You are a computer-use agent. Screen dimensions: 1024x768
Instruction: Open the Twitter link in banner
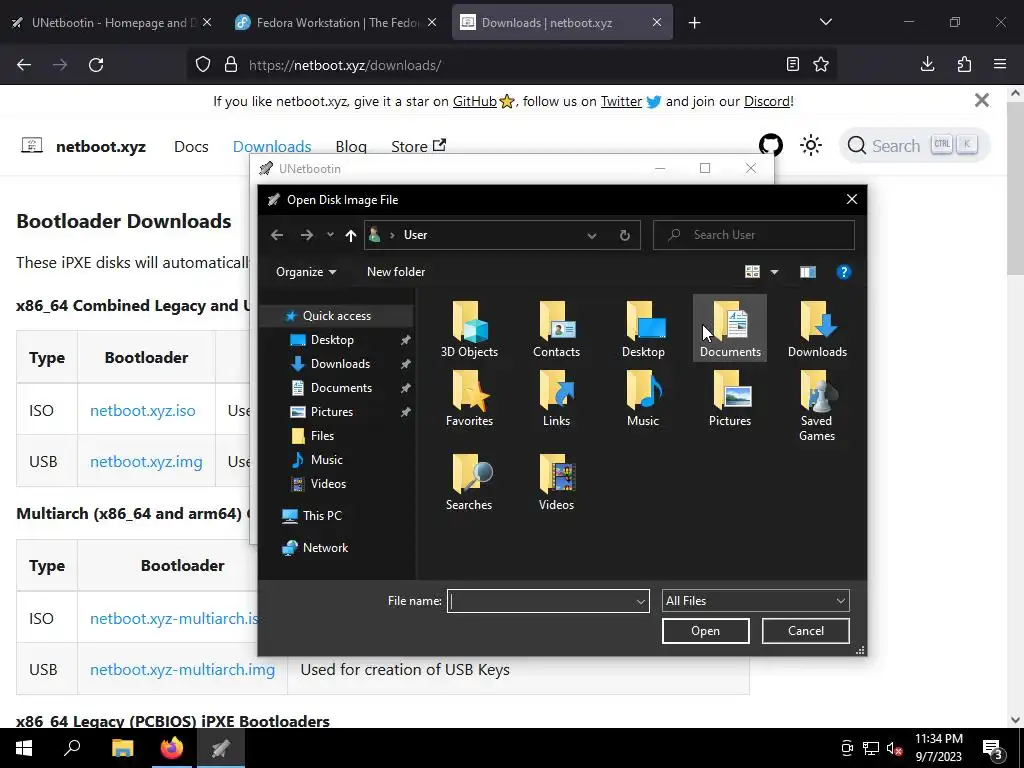tap(621, 101)
